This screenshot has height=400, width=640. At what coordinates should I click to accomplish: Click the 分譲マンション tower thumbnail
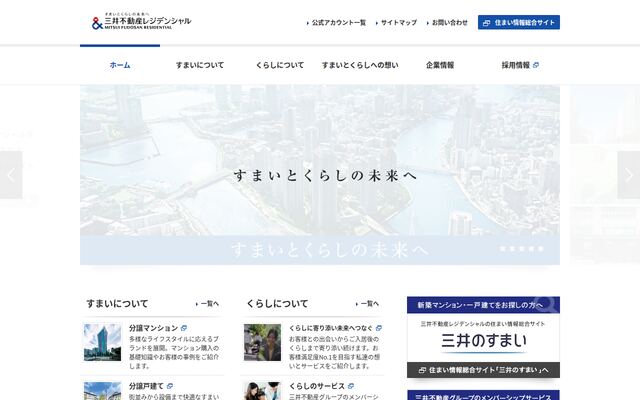coord(102,342)
